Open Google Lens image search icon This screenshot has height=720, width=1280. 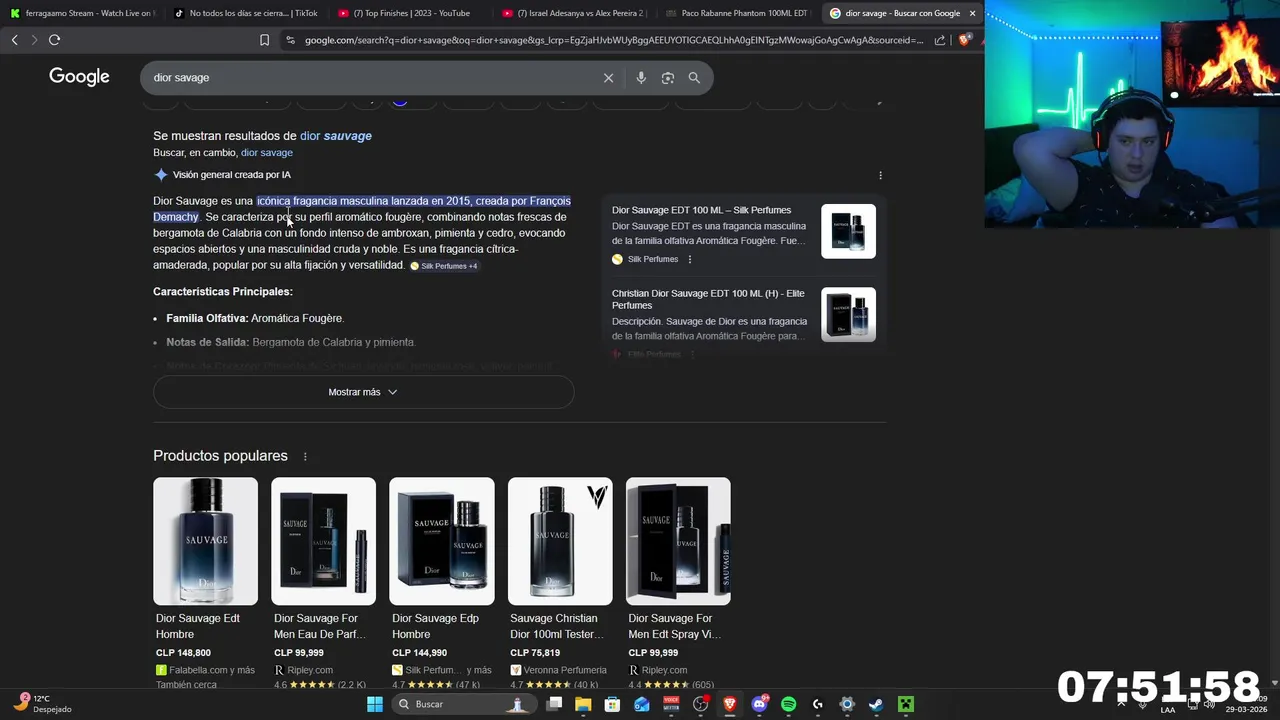click(x=668, y=78)
